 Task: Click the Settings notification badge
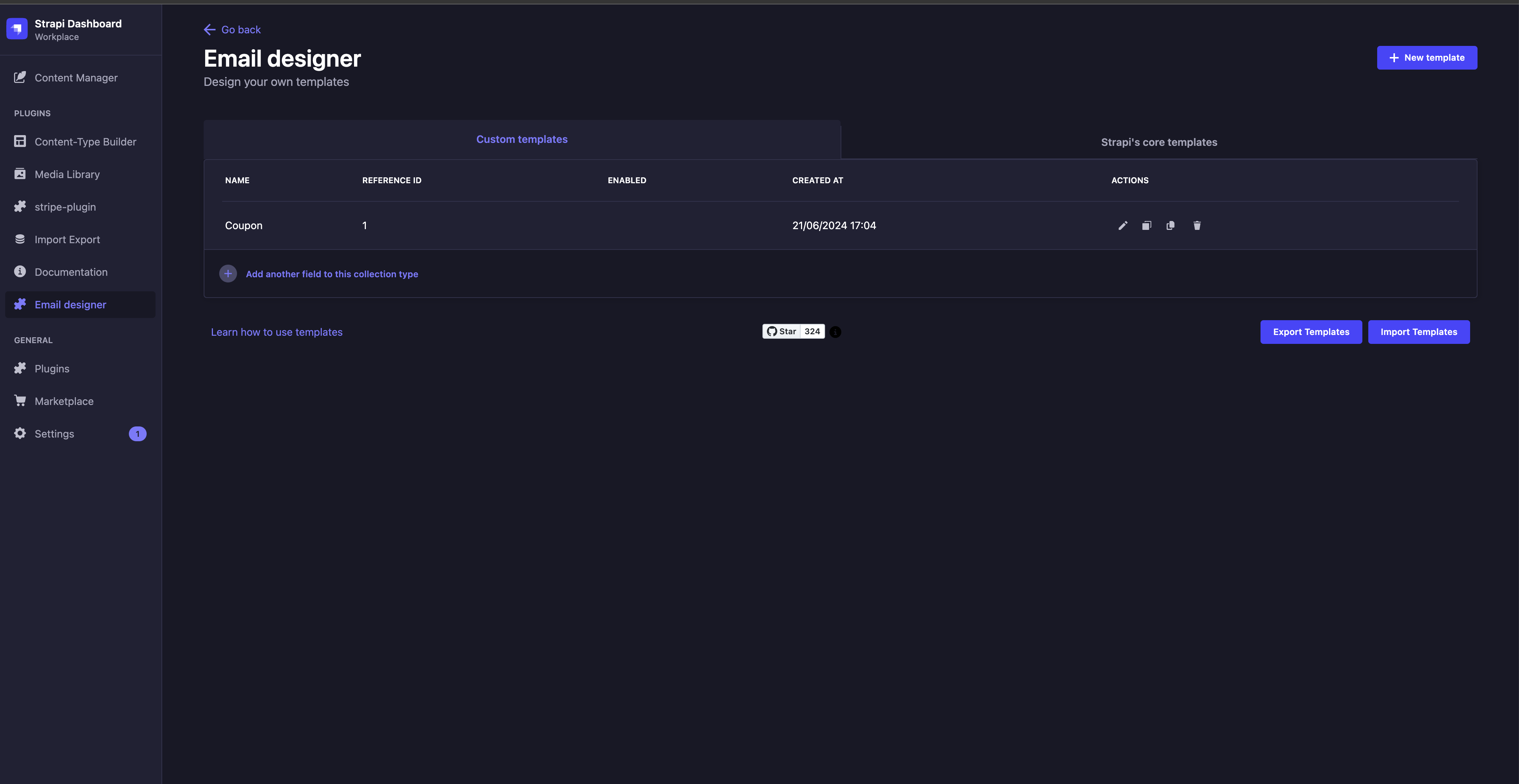[137, 434]
